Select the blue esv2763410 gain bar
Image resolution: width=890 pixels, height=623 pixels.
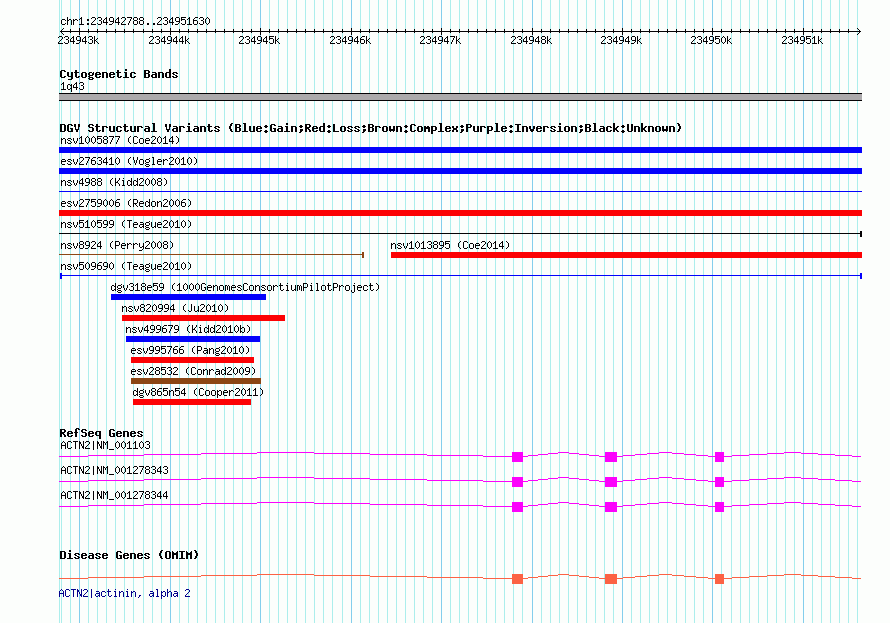[460, 171]
